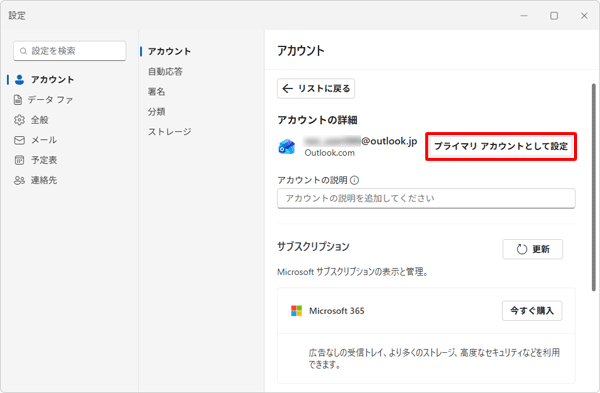Click the Outlook.com account type text

tap(329, 153)
